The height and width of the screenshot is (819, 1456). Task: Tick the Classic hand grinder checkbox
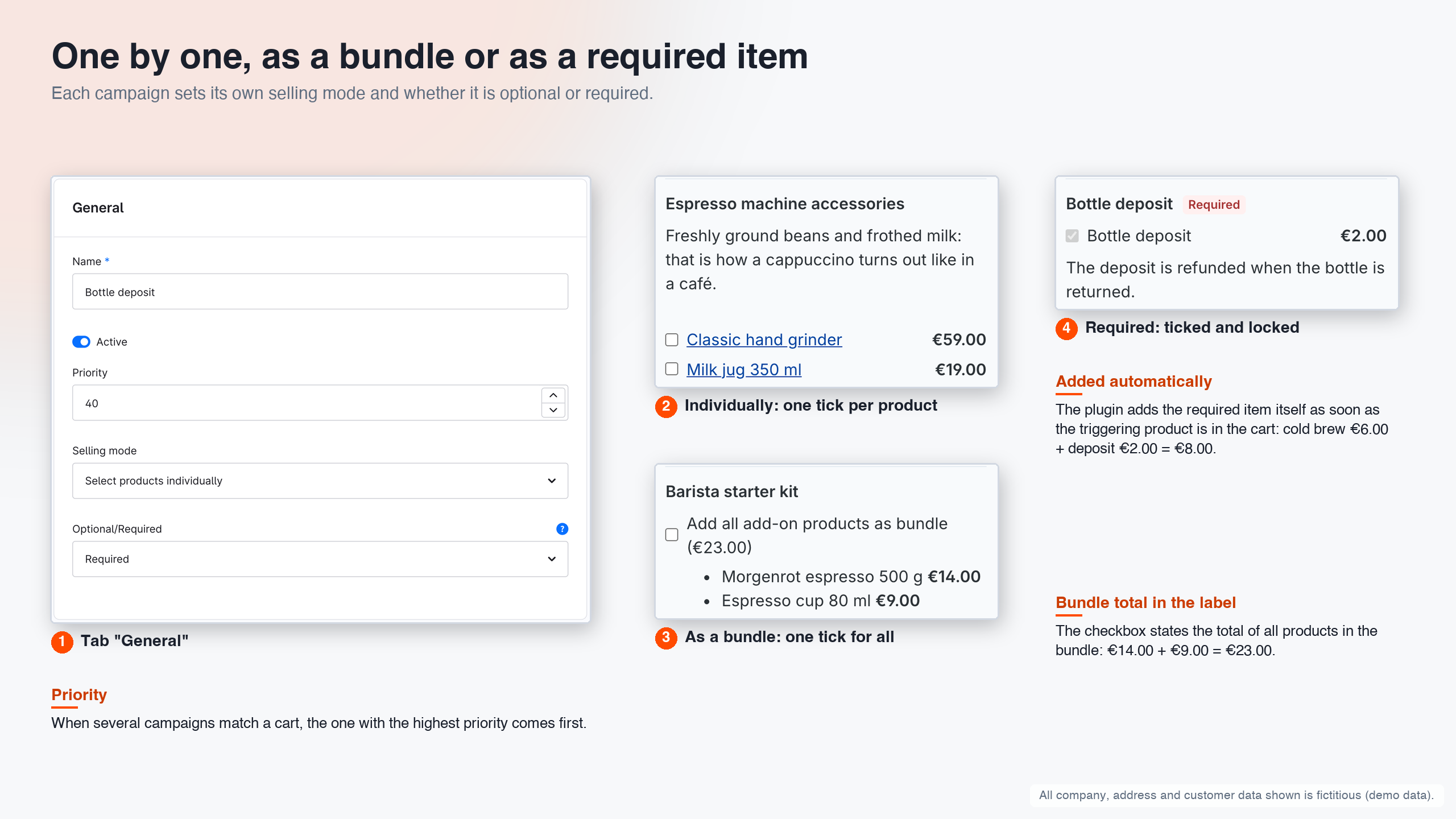pos(672,340)
